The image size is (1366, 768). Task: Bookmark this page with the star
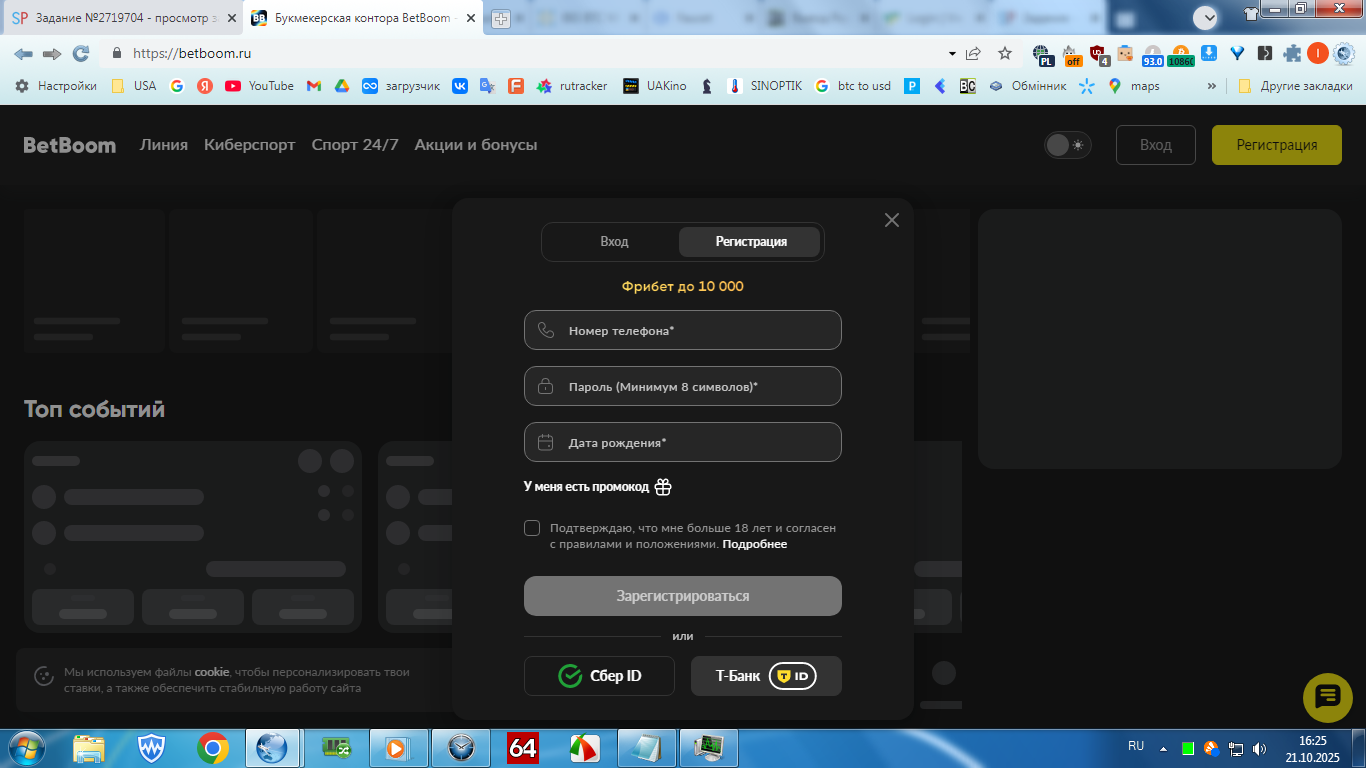pyautogui.click(x=1005, y=54)
